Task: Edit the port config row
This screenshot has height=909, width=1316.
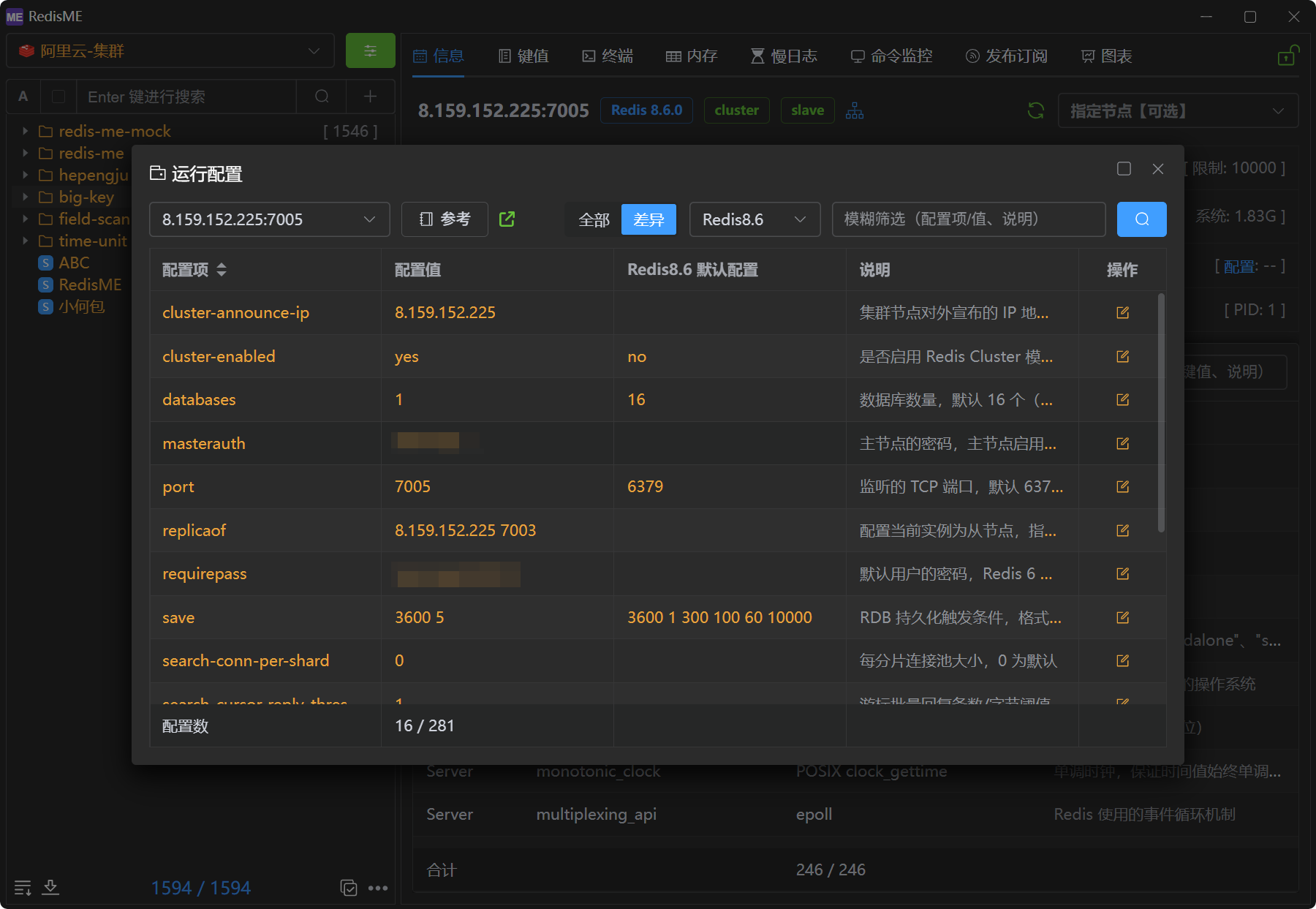Action: tap(1123, 487)
